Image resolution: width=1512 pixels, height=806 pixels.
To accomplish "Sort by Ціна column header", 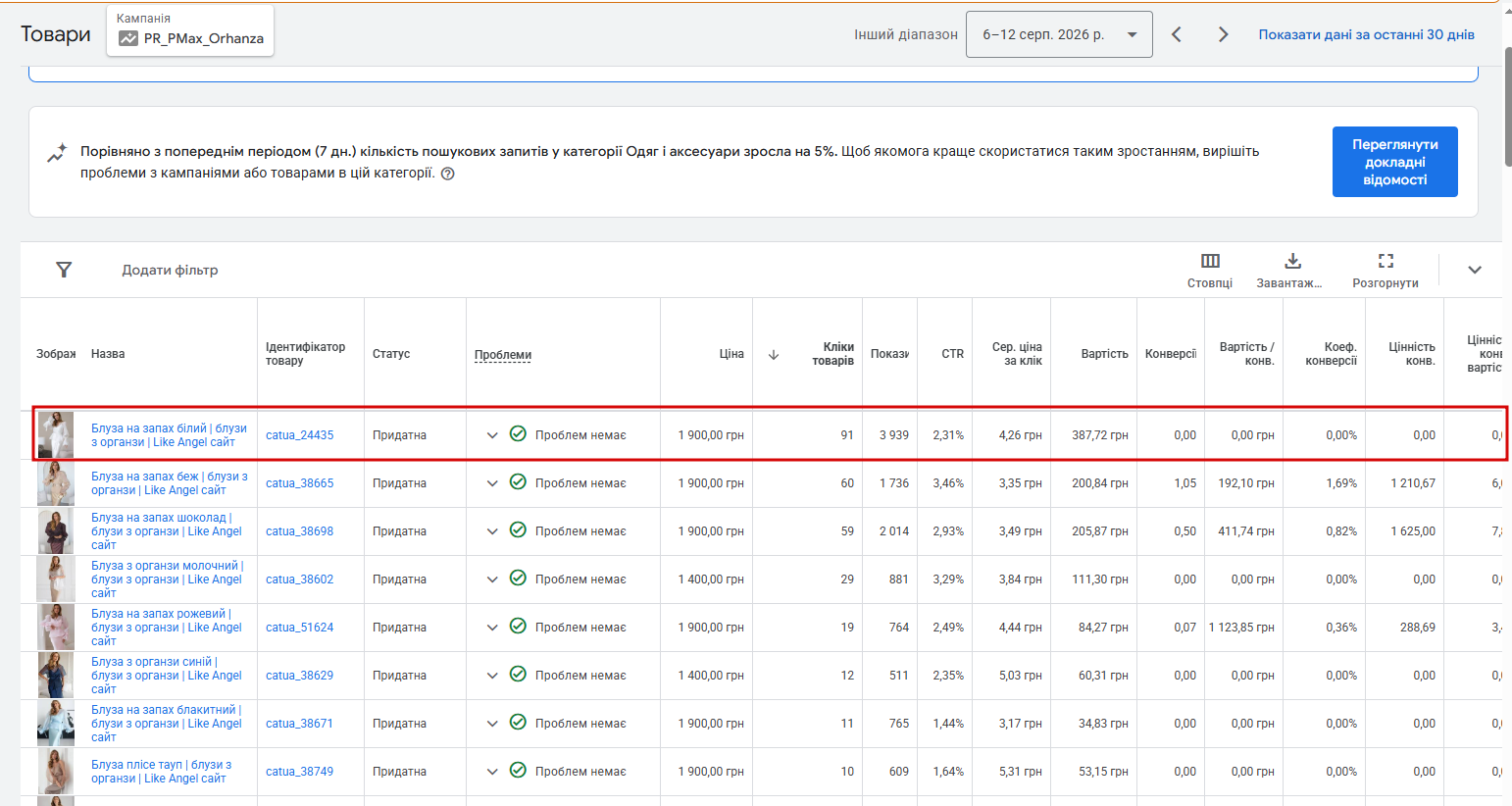I will pos(731,354).
